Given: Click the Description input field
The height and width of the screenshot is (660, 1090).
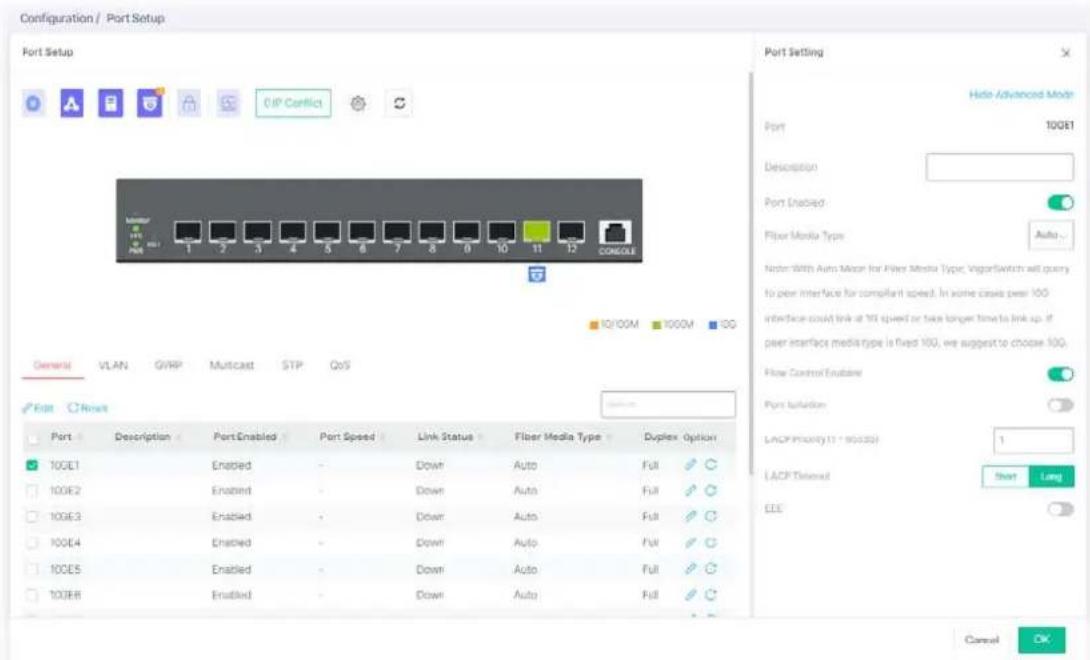Looking at the screenshot, I should click(x=1000, y=167).
